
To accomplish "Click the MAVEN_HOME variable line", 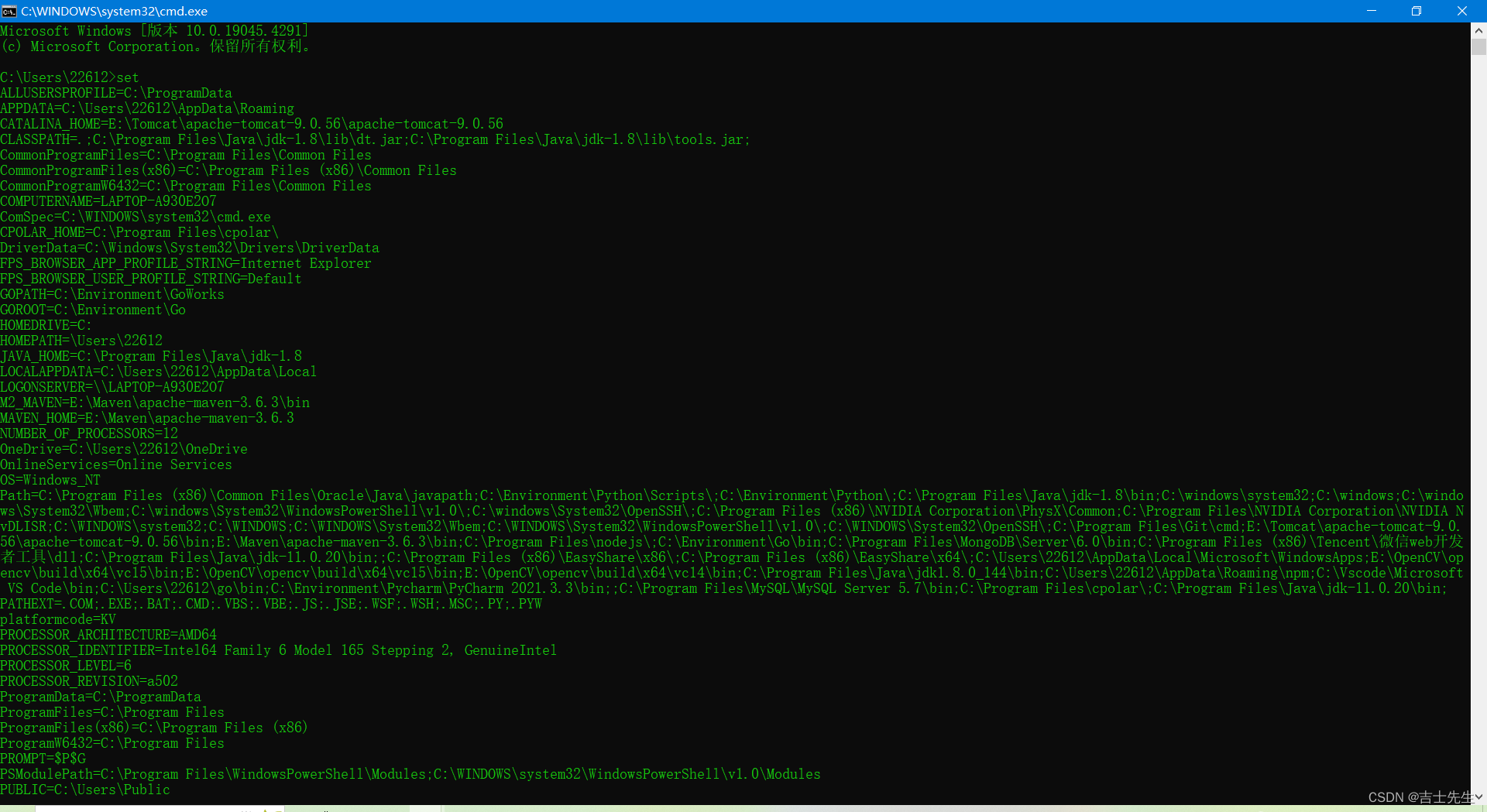I will click(147, 418).
